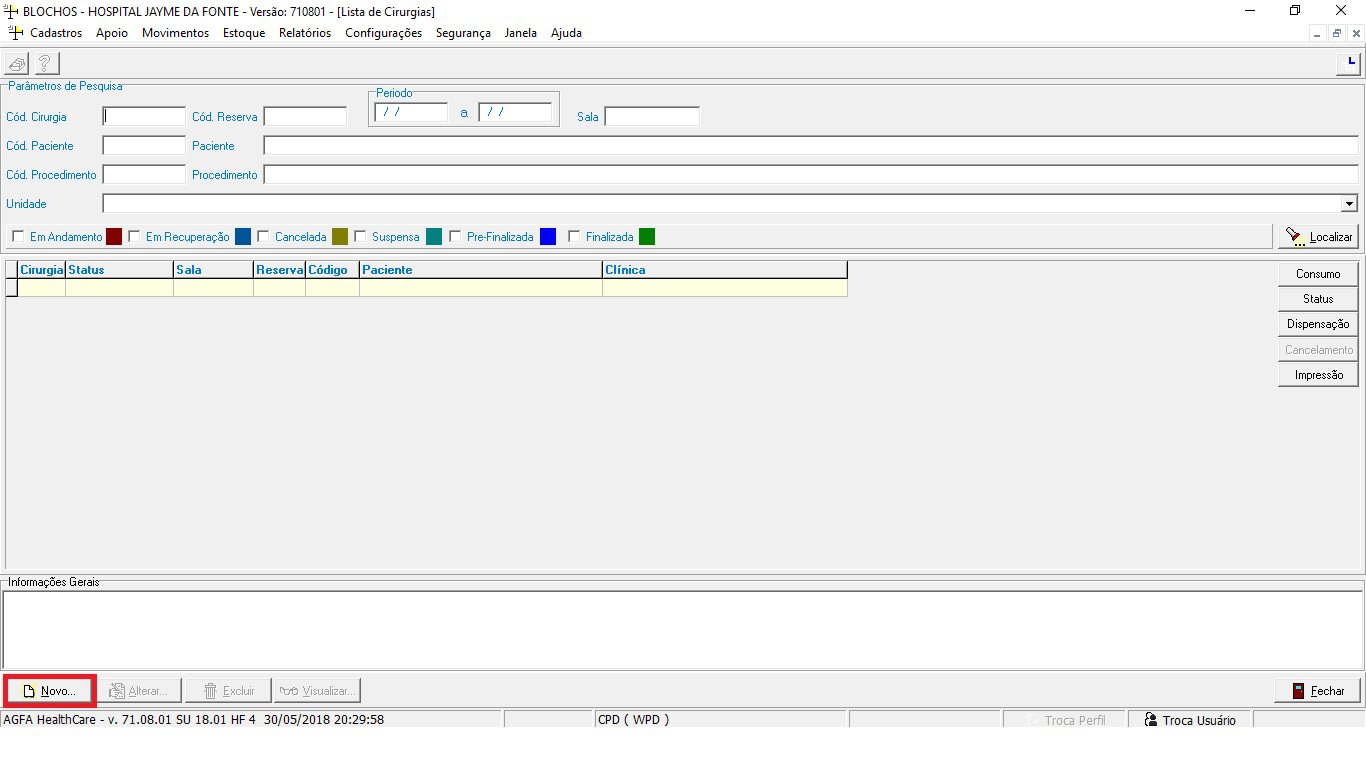
Task: Click the help question mark toolbar icon
Action: click(45, 64)
